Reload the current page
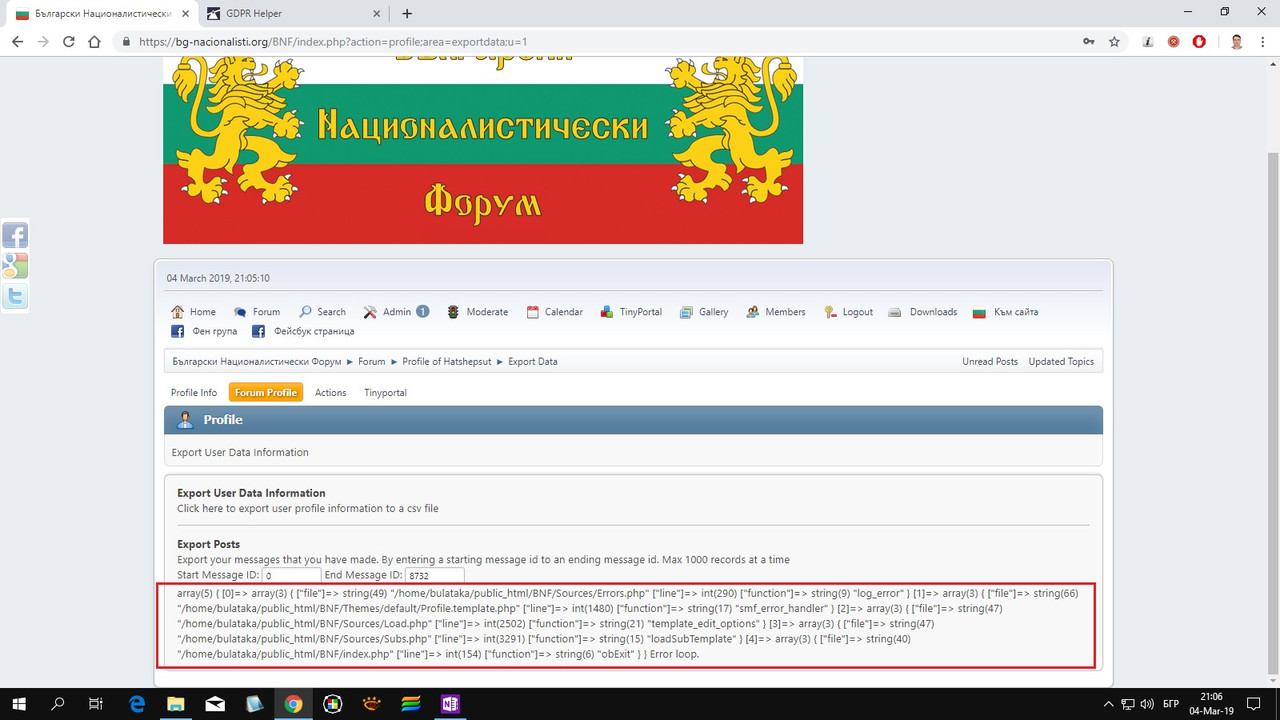1280x720 pixels. pyautogui.click(x=69, y=42)
